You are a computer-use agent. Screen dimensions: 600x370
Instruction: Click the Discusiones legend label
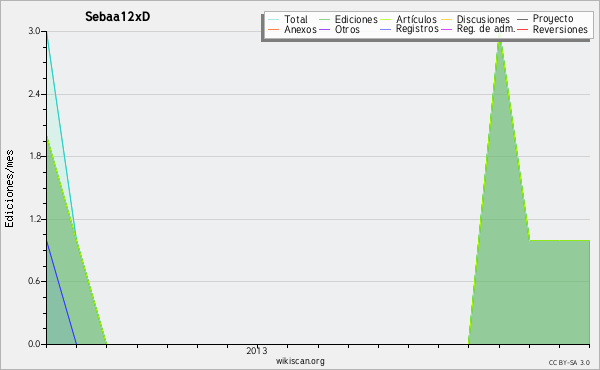[483, 19]
